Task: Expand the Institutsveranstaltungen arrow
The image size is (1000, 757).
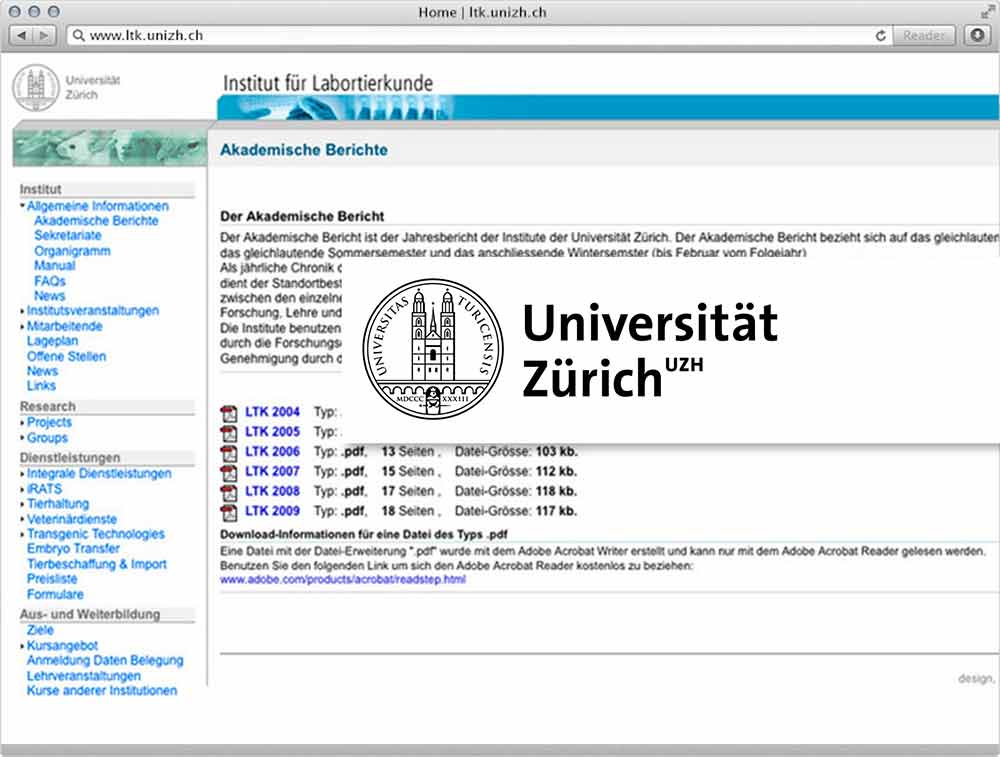Action: 22,312
